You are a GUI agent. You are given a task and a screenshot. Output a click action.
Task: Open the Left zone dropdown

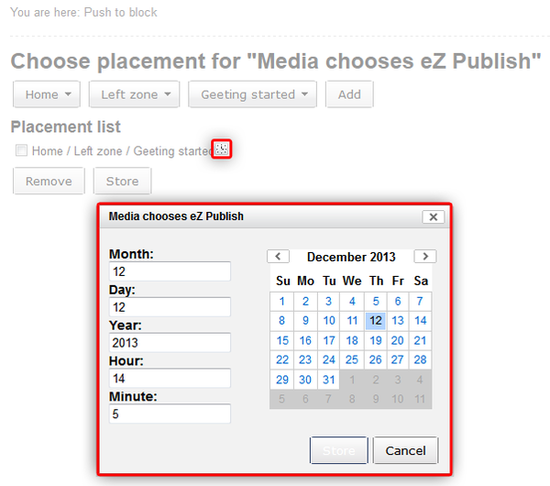[x=134, y=94]
